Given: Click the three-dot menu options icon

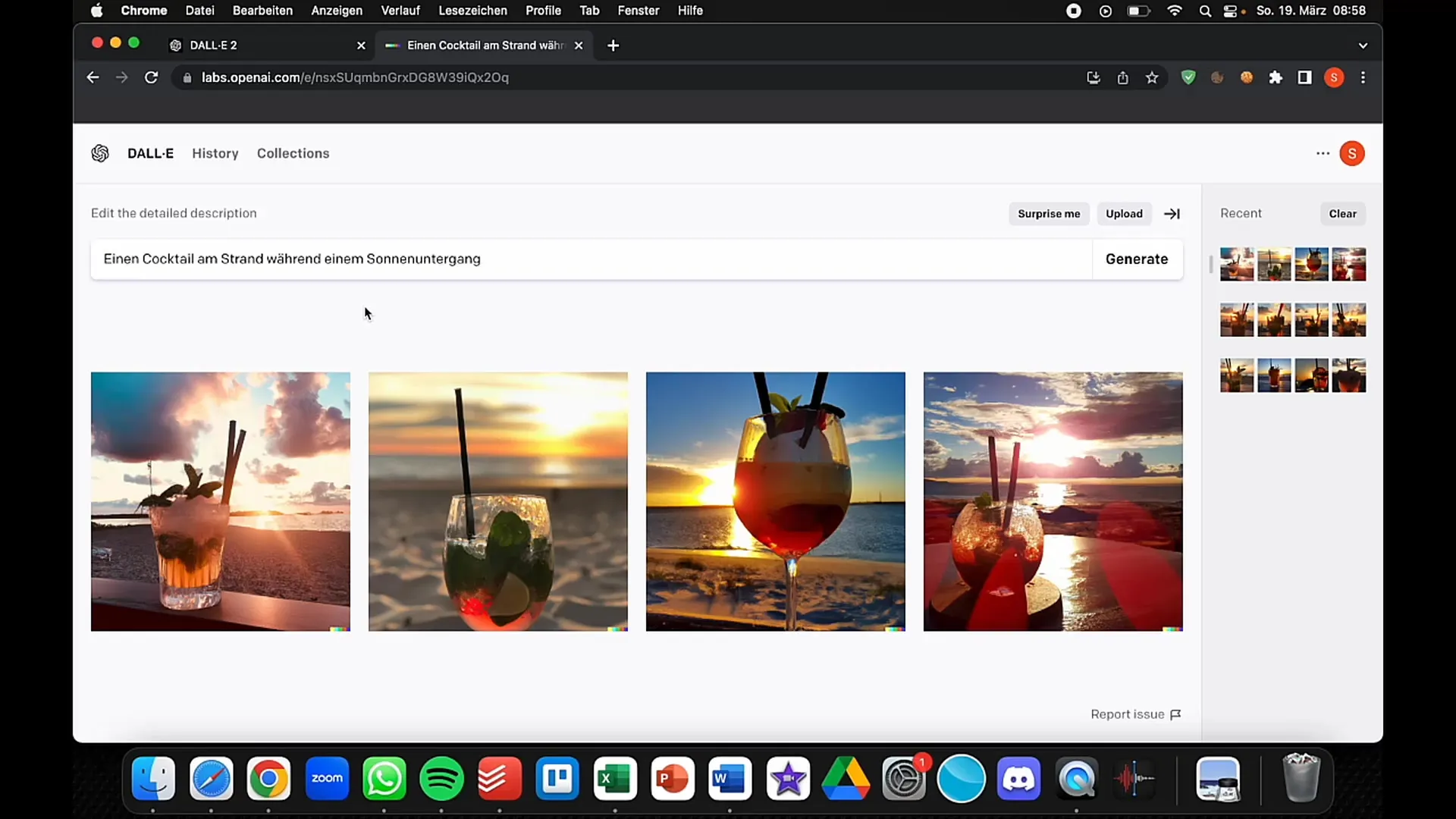Looking at the screenshot, I should (1323, 153).
